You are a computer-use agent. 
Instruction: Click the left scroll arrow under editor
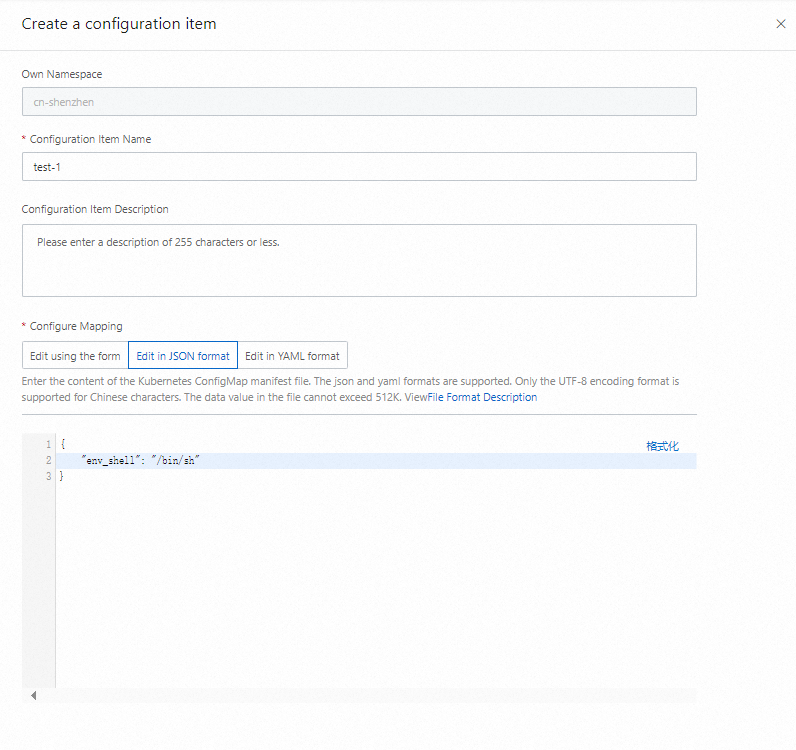33,695
